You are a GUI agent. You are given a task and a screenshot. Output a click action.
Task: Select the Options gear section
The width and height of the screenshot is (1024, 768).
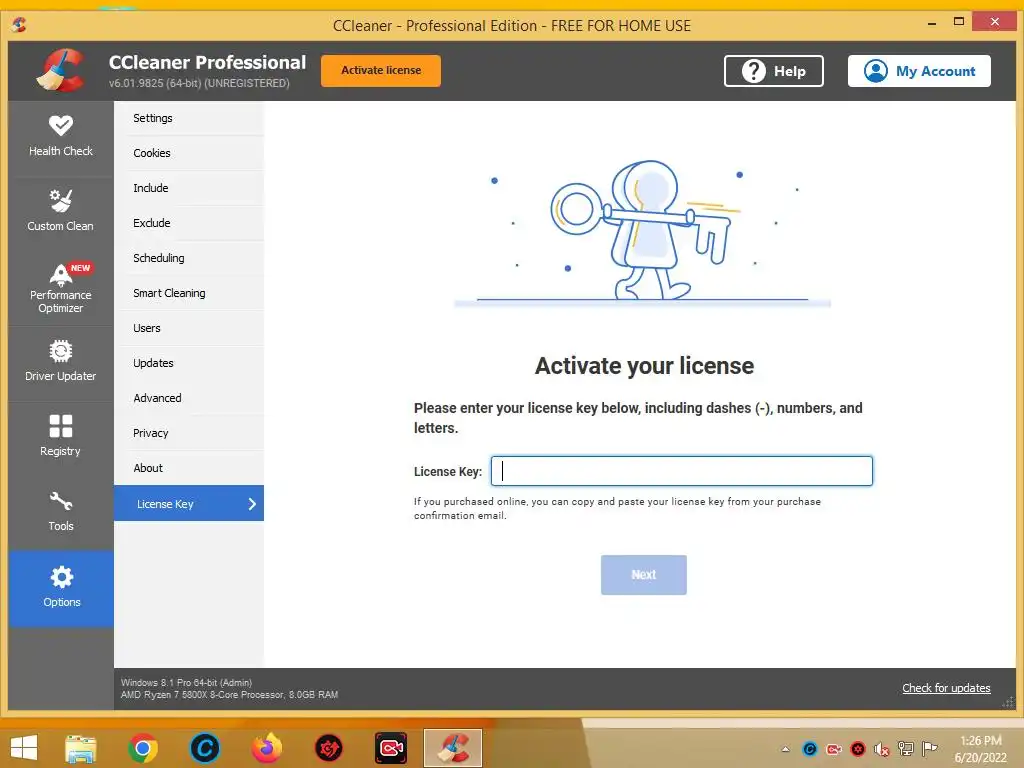(x=61, y=588)
